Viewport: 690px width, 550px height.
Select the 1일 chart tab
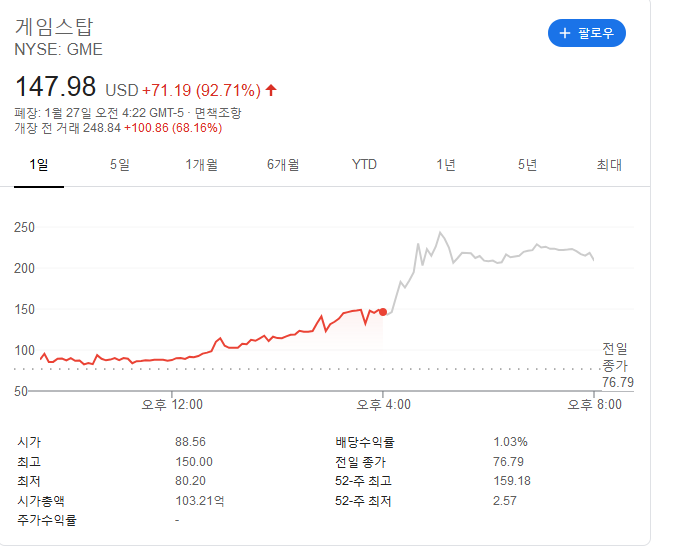(x=40, y=165)
